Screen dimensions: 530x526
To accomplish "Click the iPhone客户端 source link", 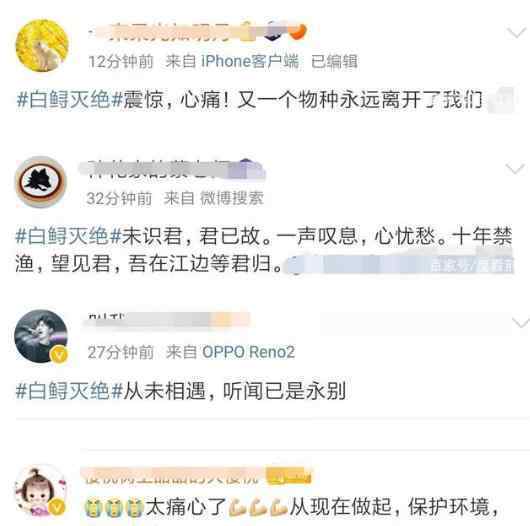I will (x=250, y=62).
